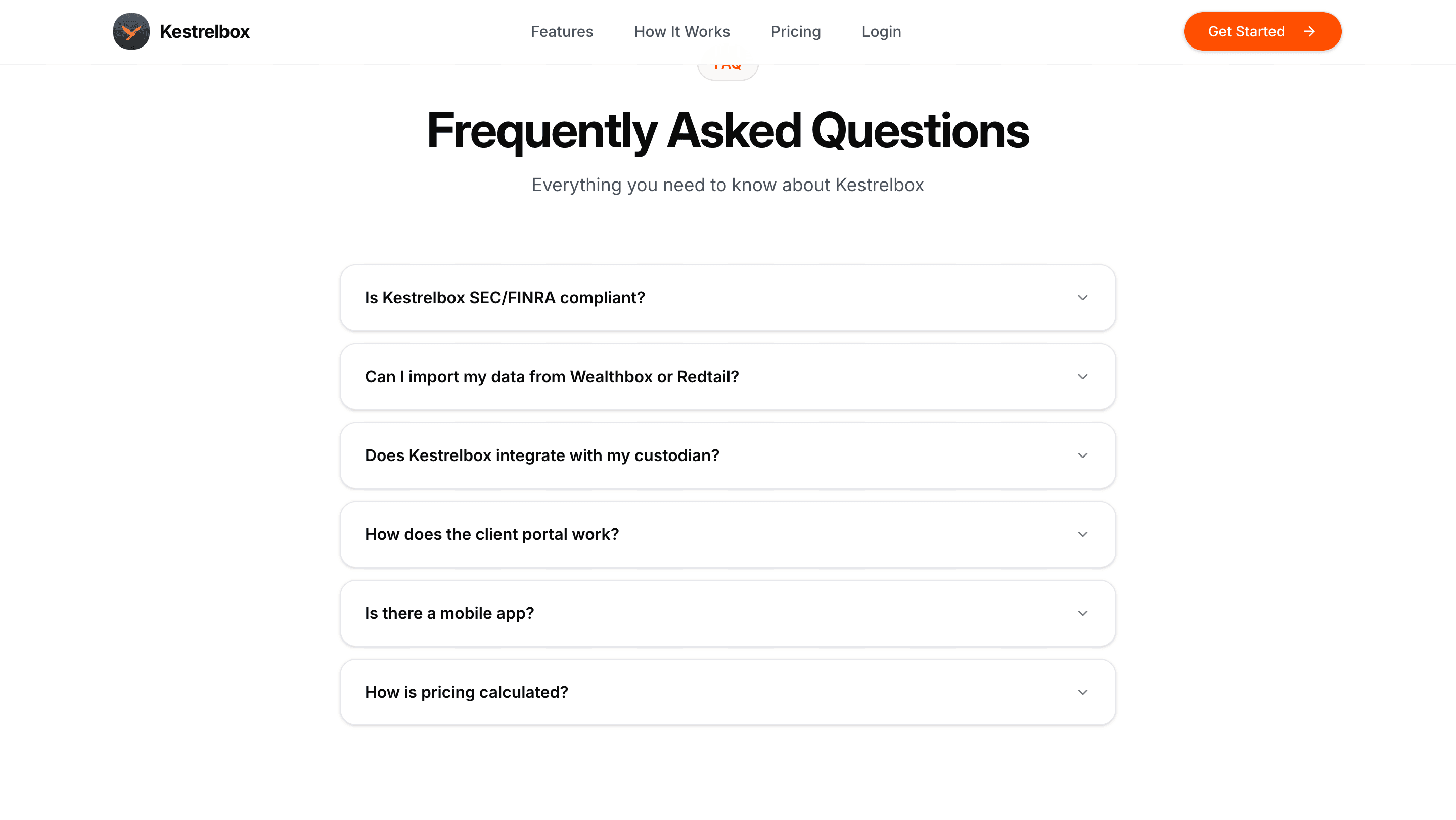Open the Features navigation item

(x=562, y=32)
